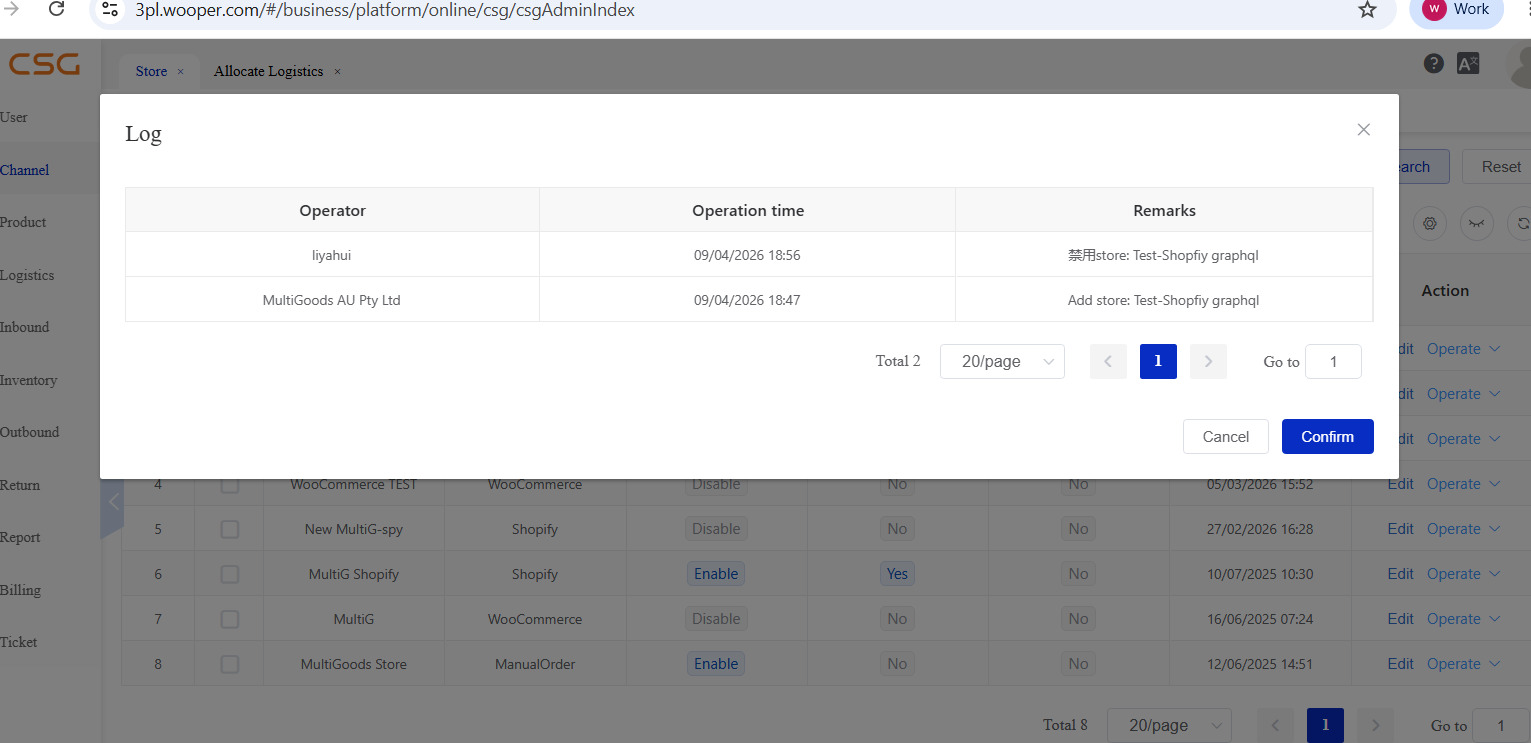Click the 09/04/2026 18:56 operation time
Screen dimensions: 1531x743
pos(747,255)
